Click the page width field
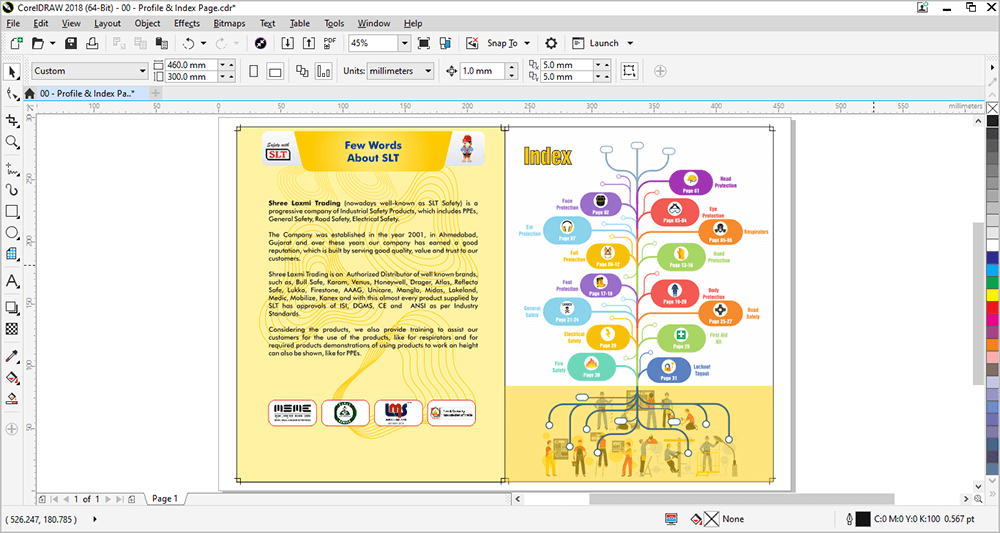1000x533 pixels. pyautogui.click(x=191, y=65)
